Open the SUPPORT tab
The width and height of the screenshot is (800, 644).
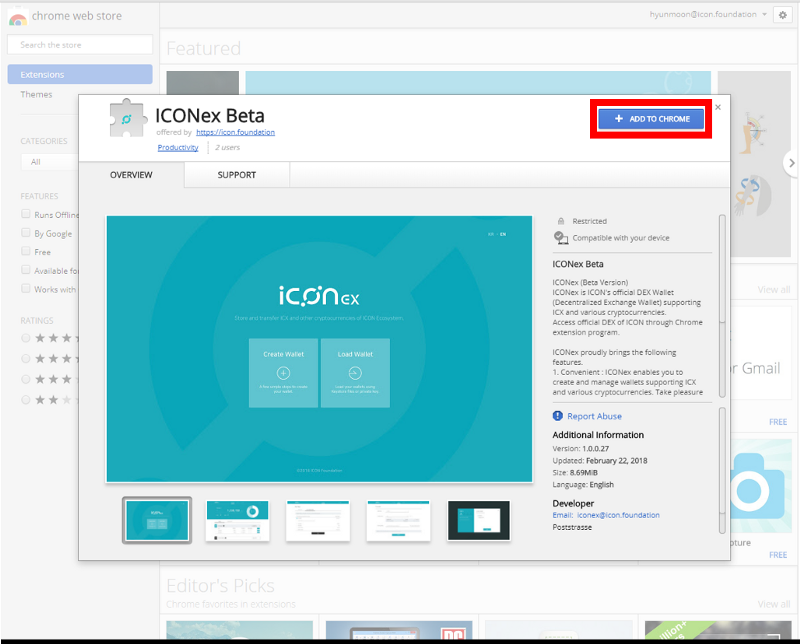(x=237, y=175)
